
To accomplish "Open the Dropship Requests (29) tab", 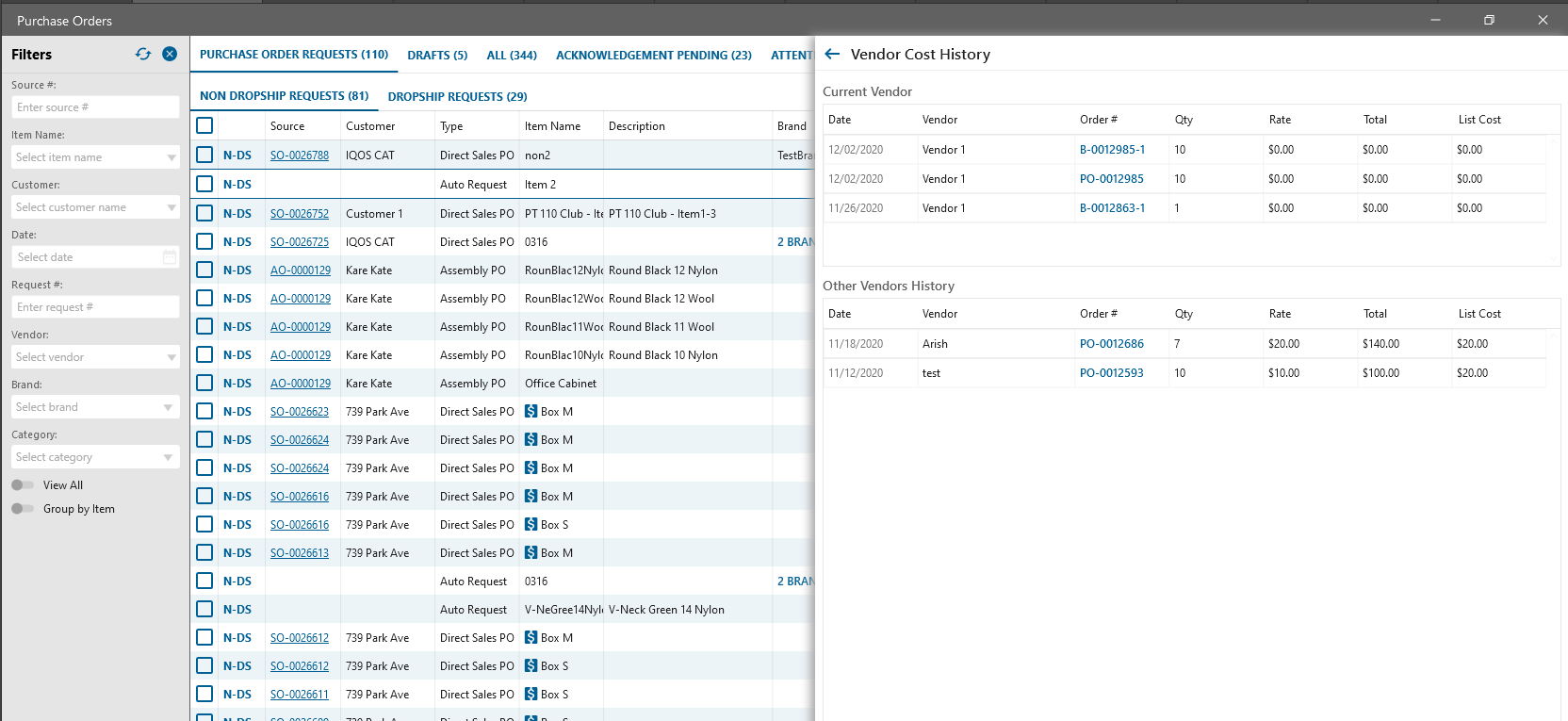I will 457,97.
